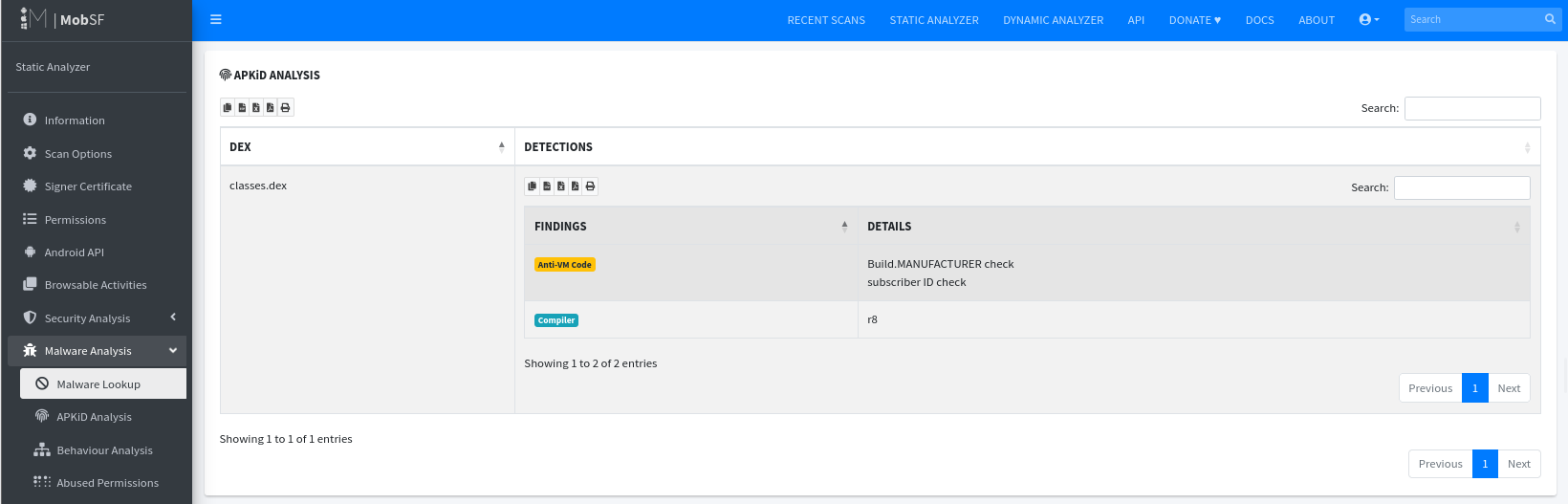The width and height of the screenshot is (1568, 504).
Task: Expand the Security Analysis sidebar group
Action: pyautogui.click(x=97, y=318)
